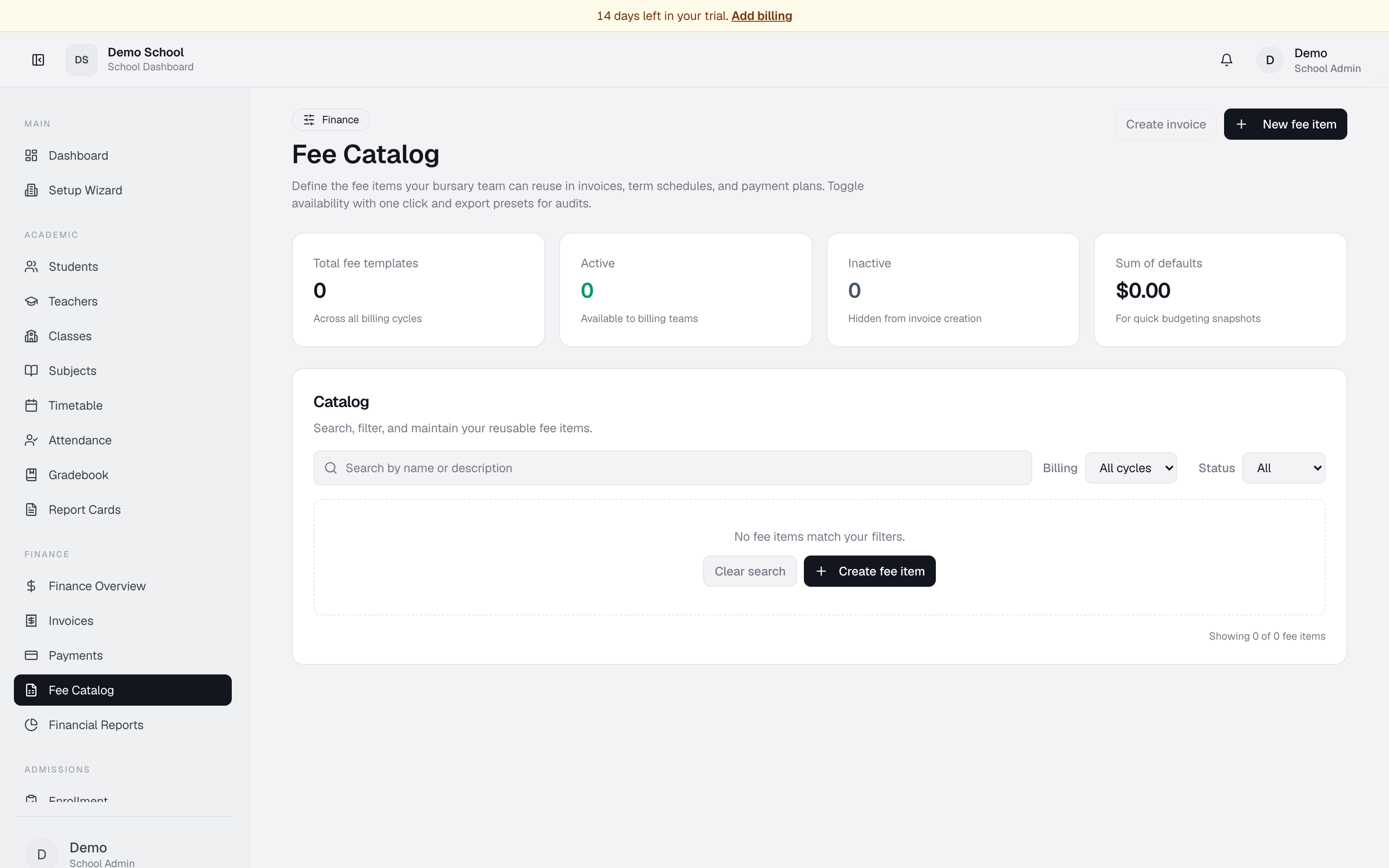Click the sliders icon in Finance badge
This screenshot has width=1389, height=868.
coord(309,119)
